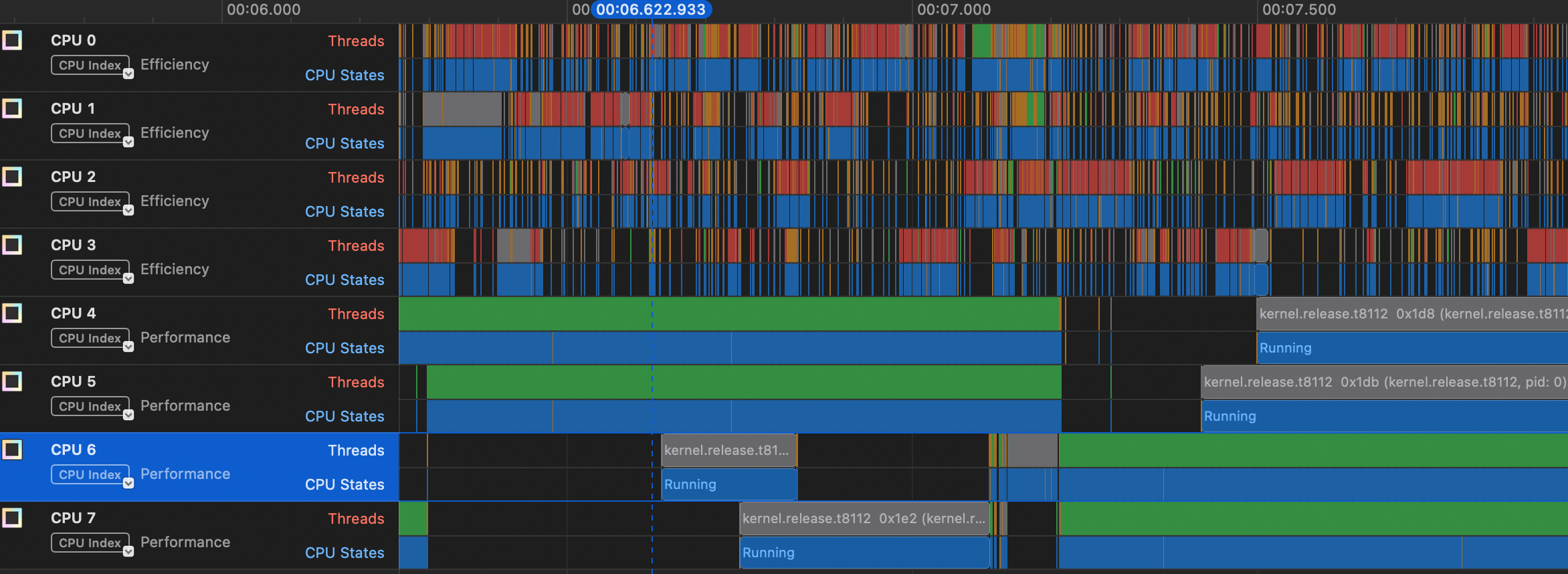
Task: Click the CPU 0 track icon
Action: coord(12,40)
